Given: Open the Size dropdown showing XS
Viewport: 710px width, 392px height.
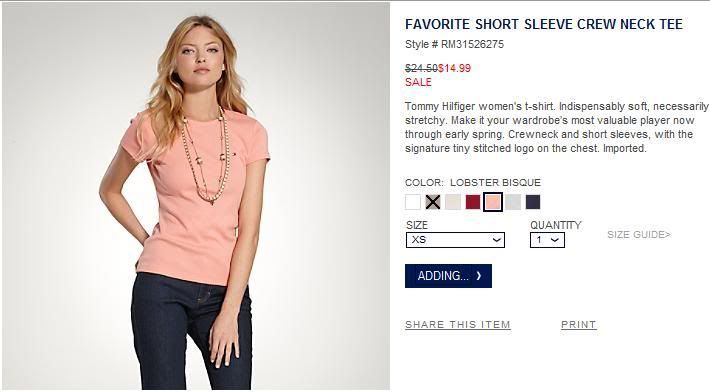Looking at the screenshot, I should coord(455,240).
